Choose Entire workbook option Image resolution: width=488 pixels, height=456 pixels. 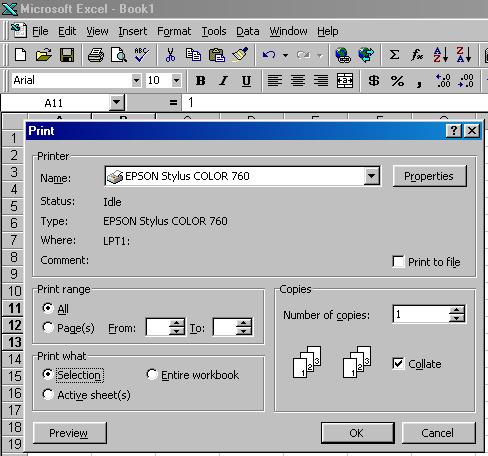pyautogui.click(x=152, y=374)
